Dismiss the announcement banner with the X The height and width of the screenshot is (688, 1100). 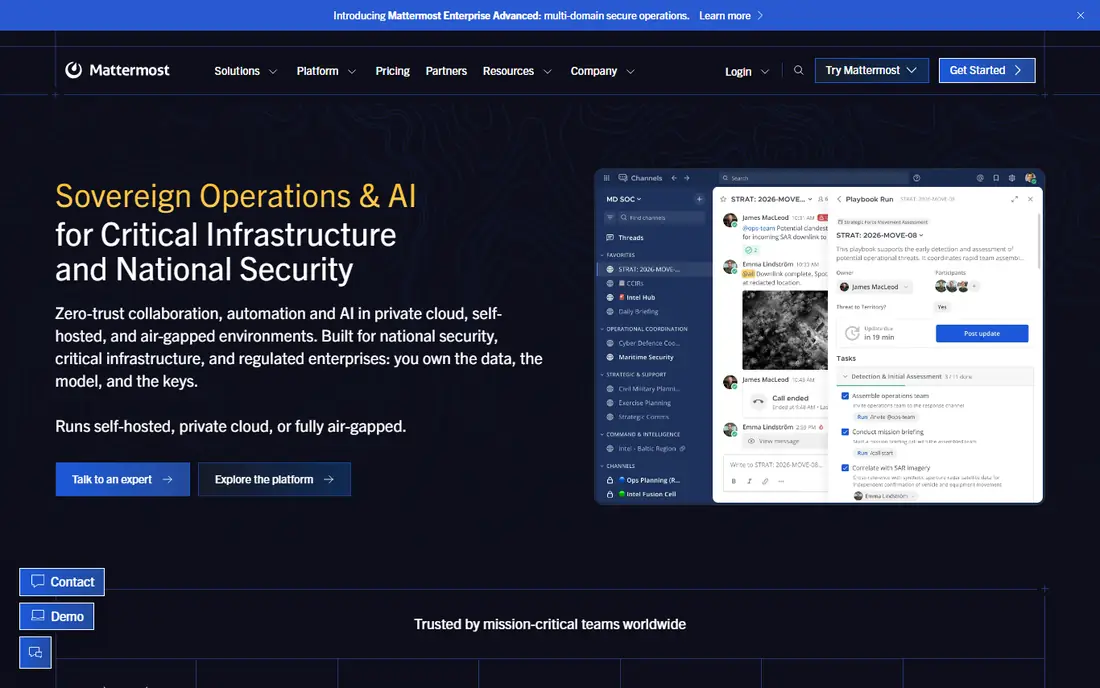click(x=1080, y=15)
